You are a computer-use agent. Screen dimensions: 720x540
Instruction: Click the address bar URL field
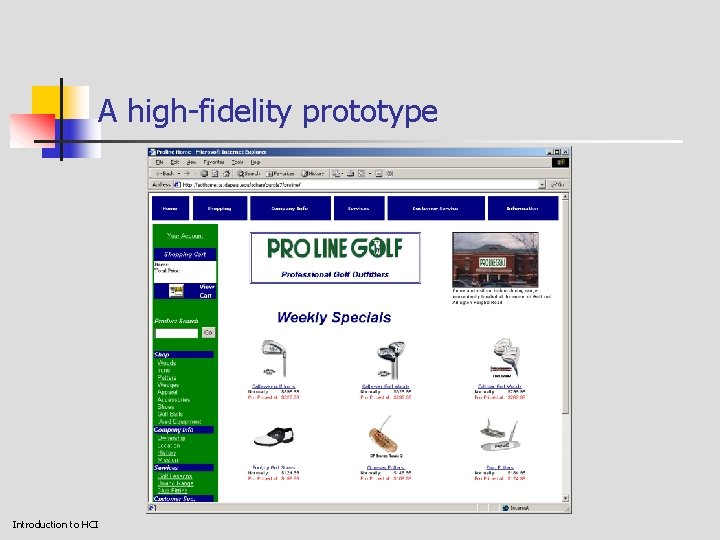[360, 185]
